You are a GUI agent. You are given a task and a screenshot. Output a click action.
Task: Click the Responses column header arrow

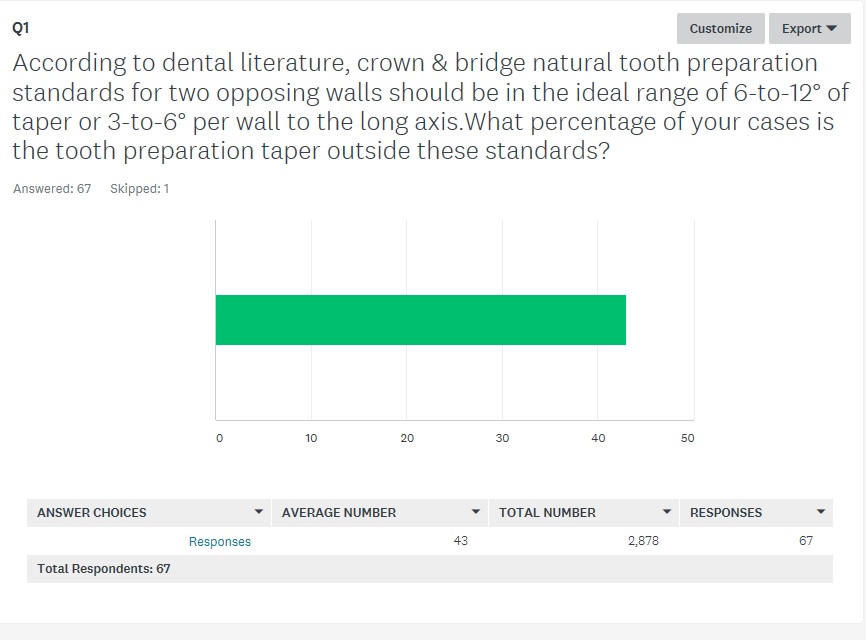click(821, 512)
